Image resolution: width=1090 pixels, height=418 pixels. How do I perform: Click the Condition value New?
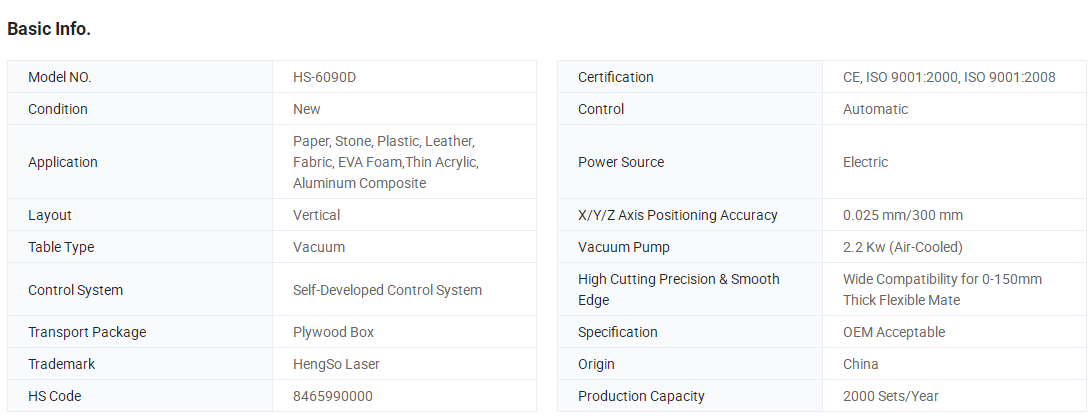[x=307, y=109]
